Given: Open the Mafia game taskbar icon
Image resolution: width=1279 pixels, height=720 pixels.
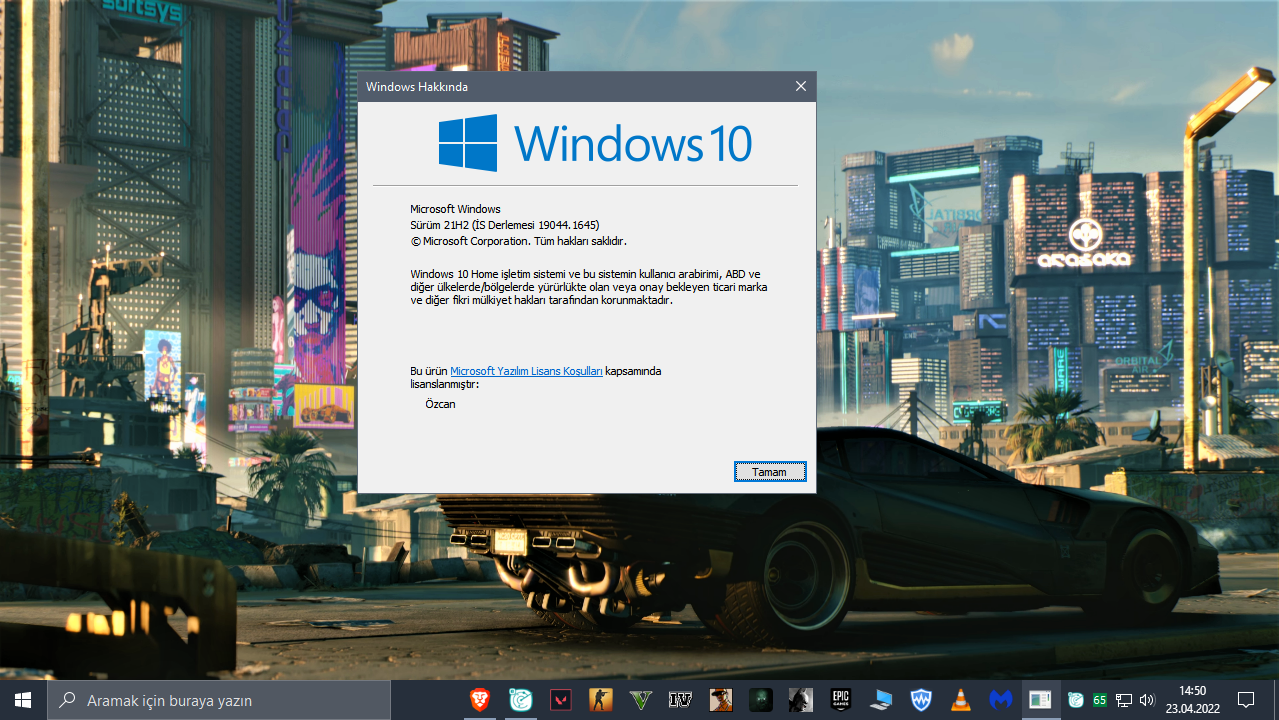Looking at the screenshot, I should tap(721, 700).
